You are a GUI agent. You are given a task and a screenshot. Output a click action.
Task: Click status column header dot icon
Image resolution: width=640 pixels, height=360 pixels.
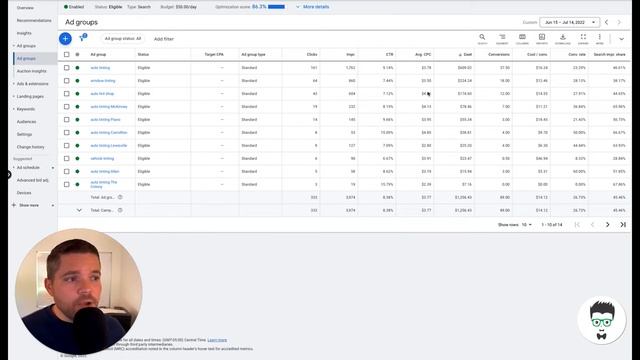[77, 54]
